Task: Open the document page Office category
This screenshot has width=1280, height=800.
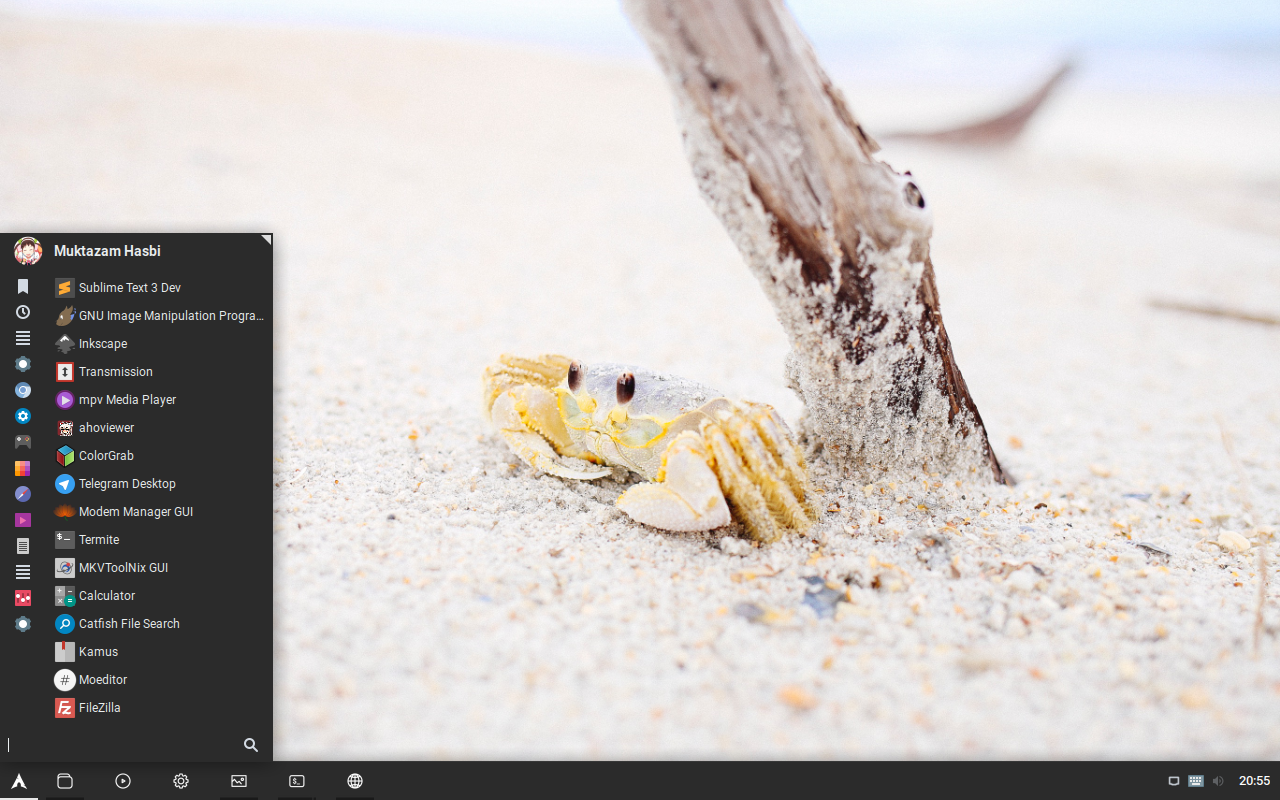Action: tap(22, 546)
